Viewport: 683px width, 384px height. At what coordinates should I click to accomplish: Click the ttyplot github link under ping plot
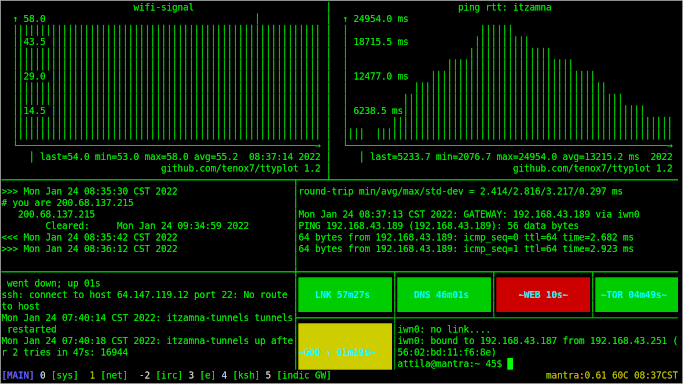click(x=592, y=168)
